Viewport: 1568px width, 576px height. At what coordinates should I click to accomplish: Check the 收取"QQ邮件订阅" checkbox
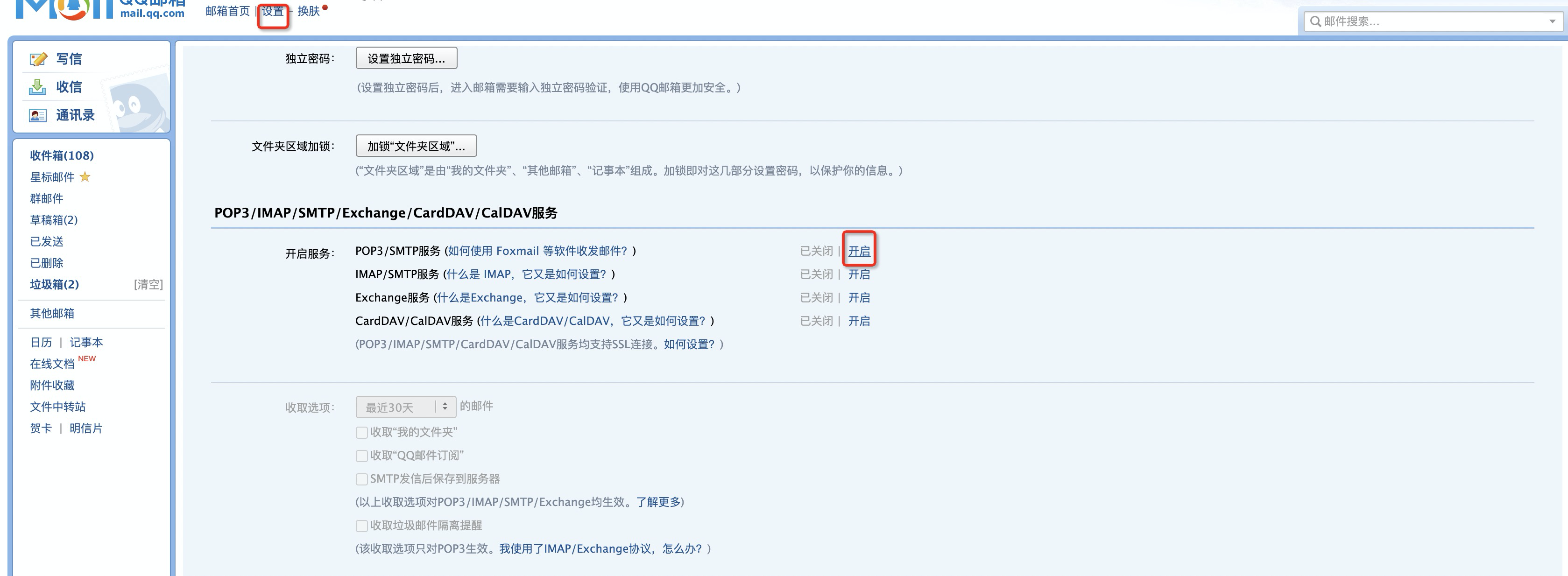361,456
